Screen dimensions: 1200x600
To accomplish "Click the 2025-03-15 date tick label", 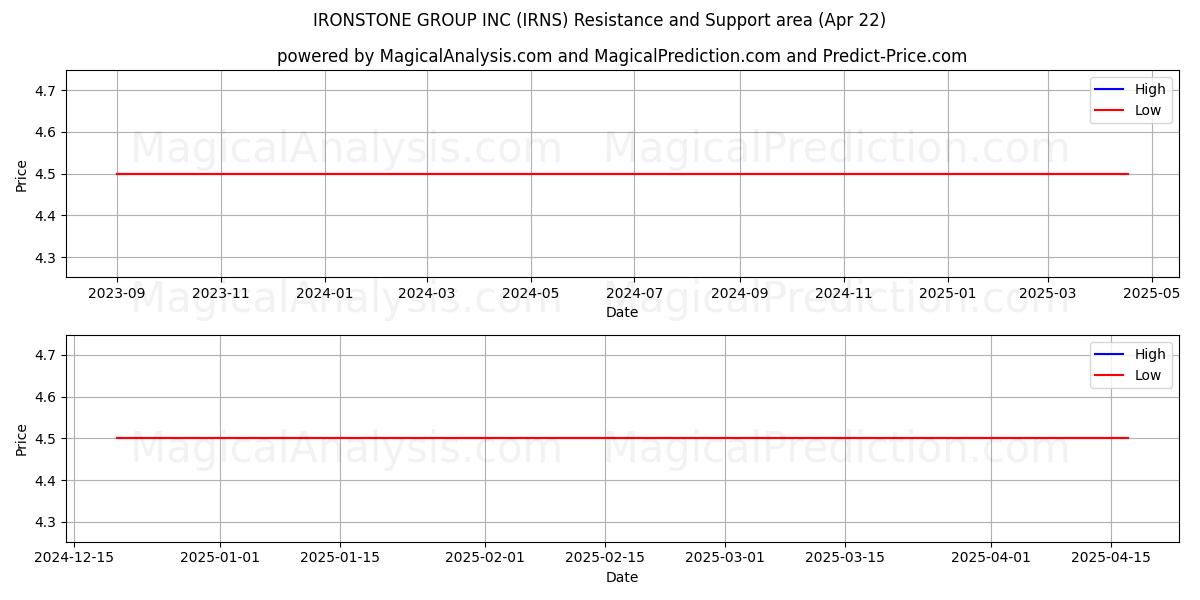I will [x=845, y=559].
